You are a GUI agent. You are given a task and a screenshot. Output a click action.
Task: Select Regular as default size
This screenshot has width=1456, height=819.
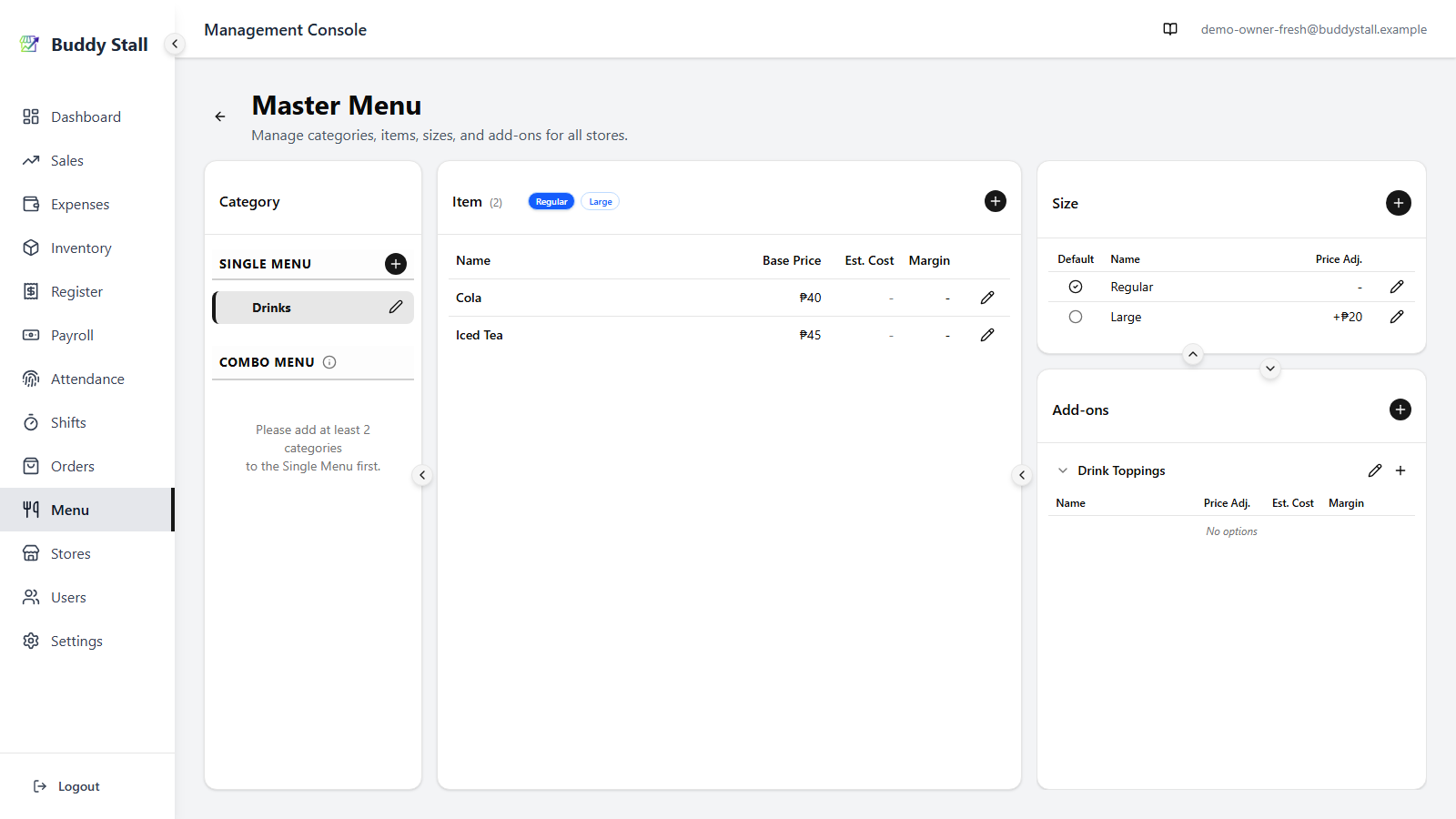1076,287
